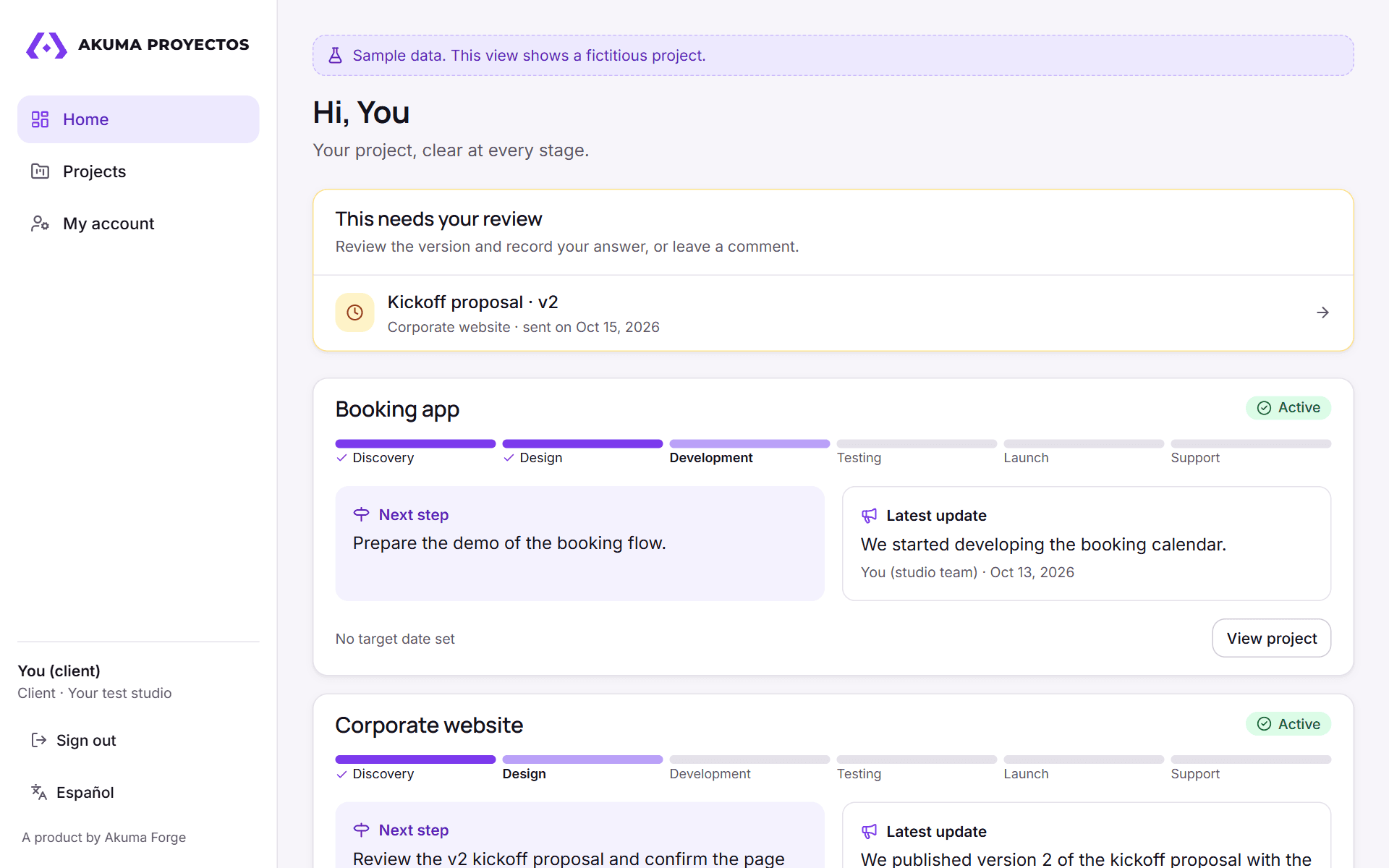The width and height of the screenshot is (1389, 868).
Task: Click Booking app's Discovery progress bar
Action: 415,443
